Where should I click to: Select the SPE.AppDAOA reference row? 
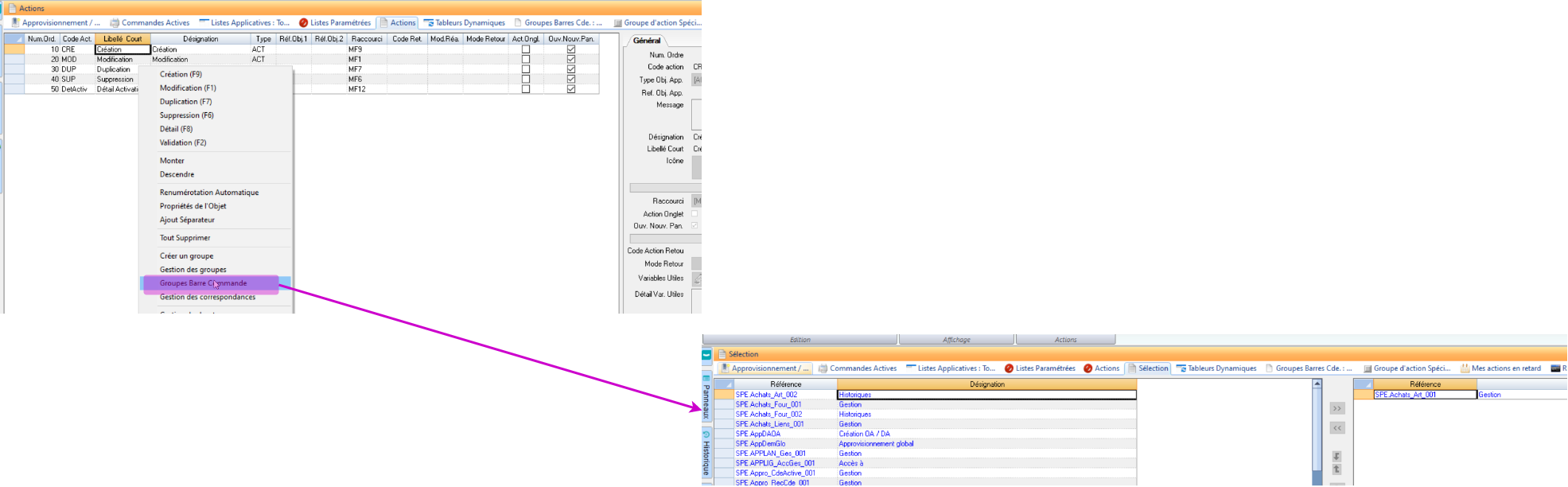click(758, 434)
